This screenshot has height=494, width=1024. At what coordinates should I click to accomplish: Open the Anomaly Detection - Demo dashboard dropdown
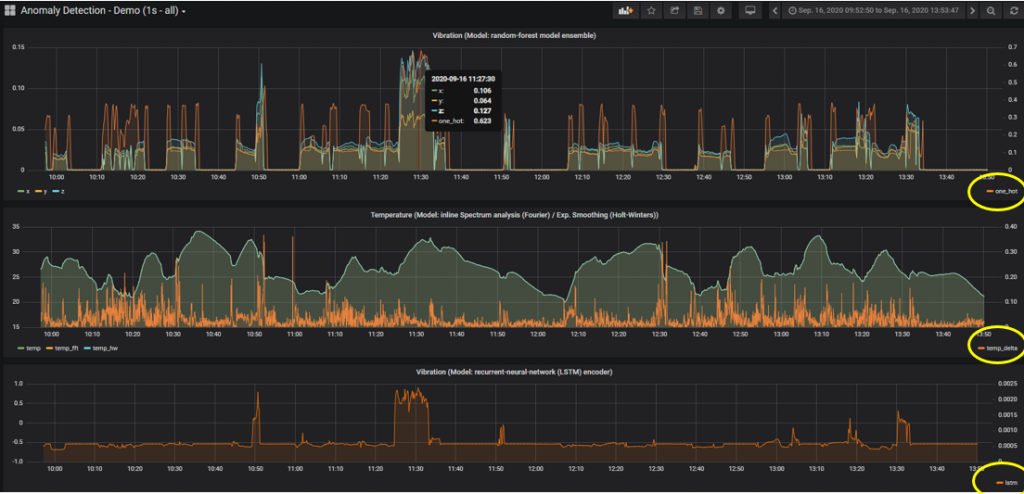[x=103, y=10]
